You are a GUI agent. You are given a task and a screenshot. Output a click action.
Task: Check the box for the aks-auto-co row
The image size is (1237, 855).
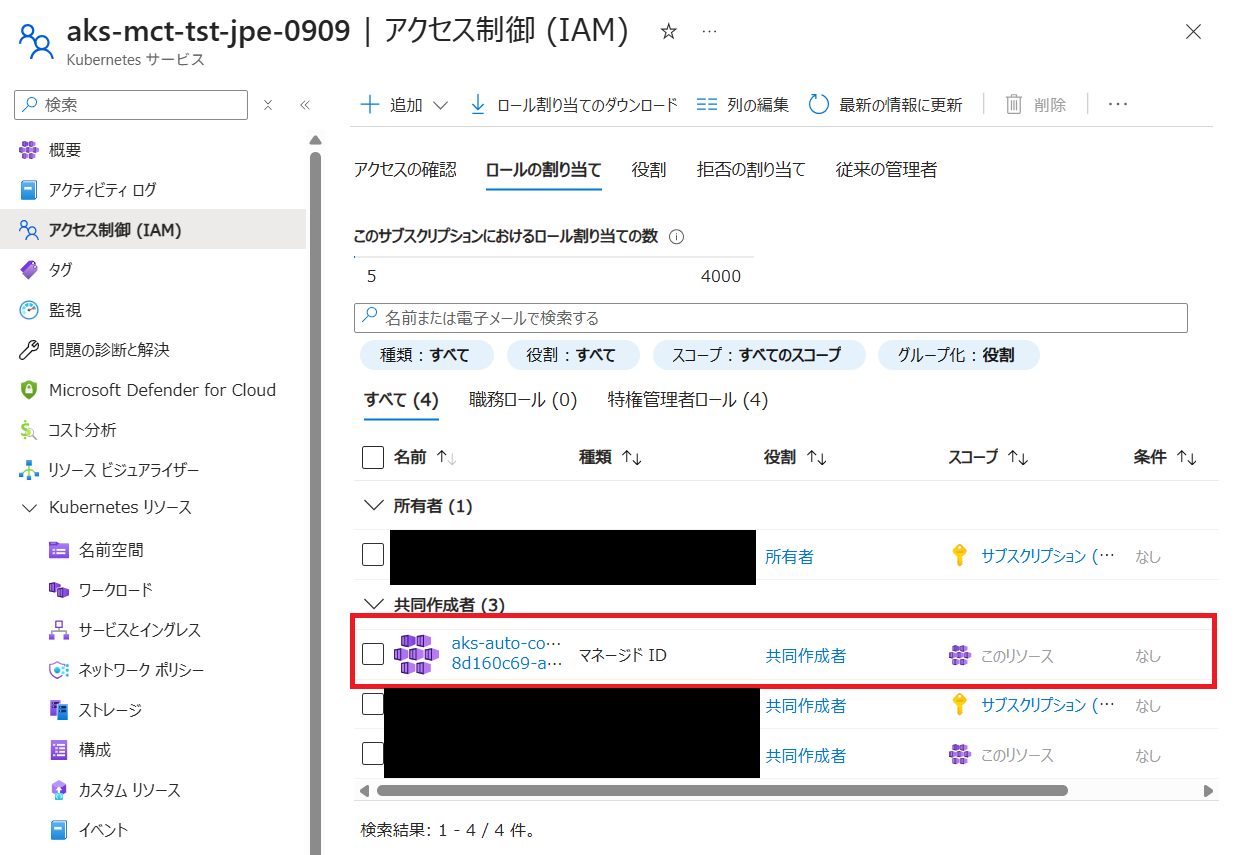tap(373, 654)
